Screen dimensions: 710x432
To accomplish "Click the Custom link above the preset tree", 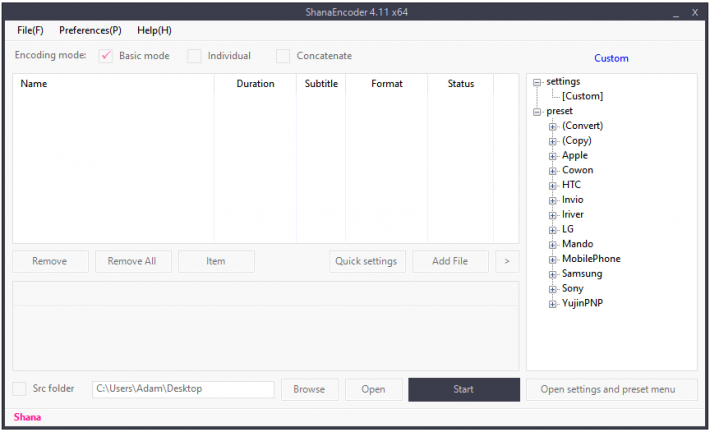I will (x=611, y=58).
